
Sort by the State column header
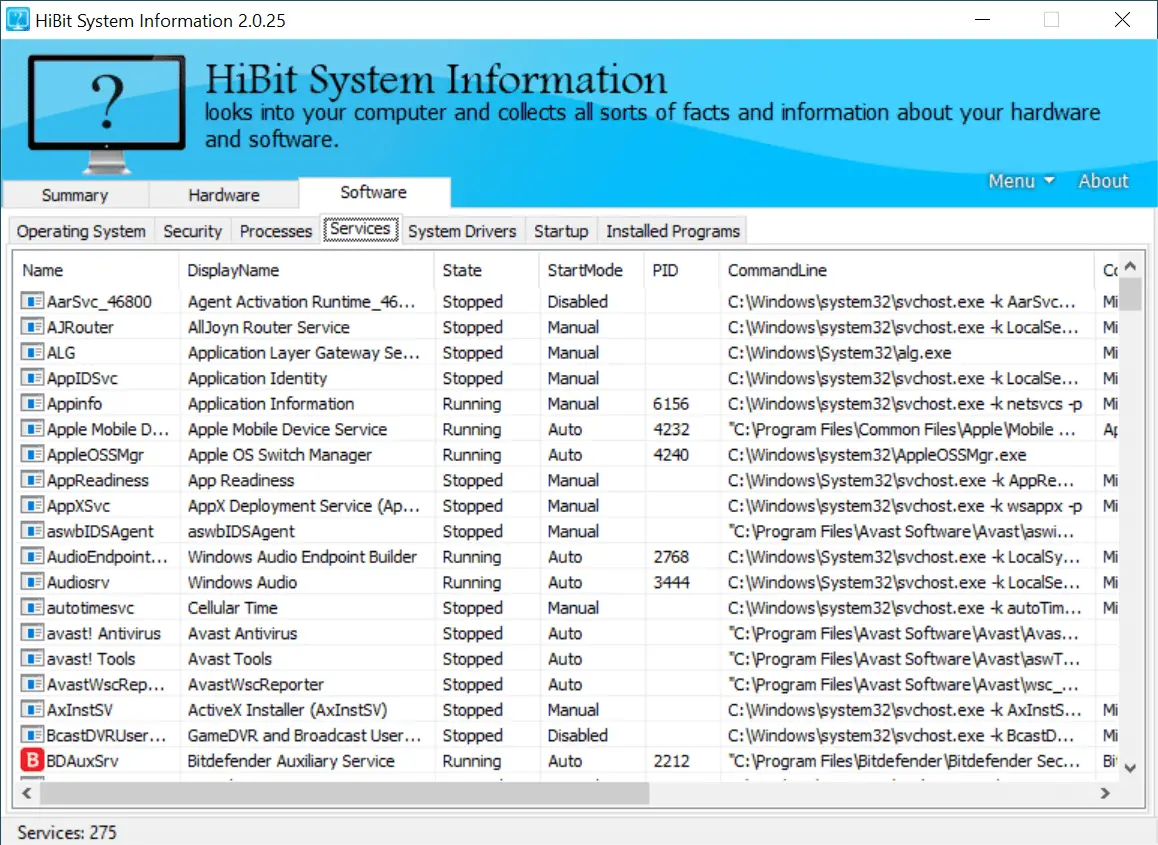(487, 270)
